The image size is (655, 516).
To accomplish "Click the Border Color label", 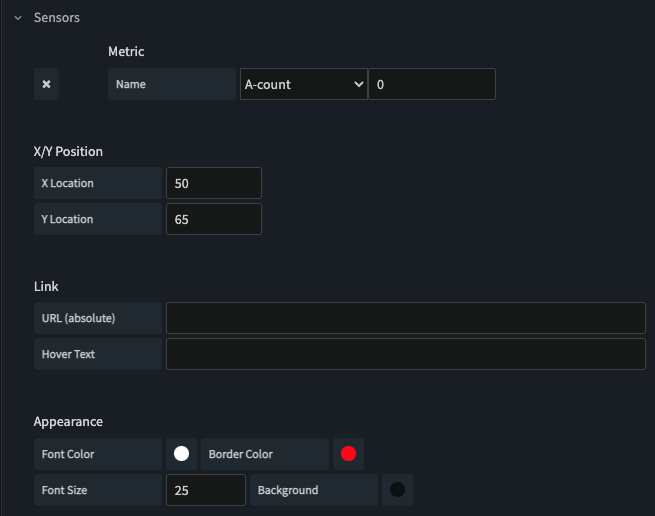I will point(241,454).
